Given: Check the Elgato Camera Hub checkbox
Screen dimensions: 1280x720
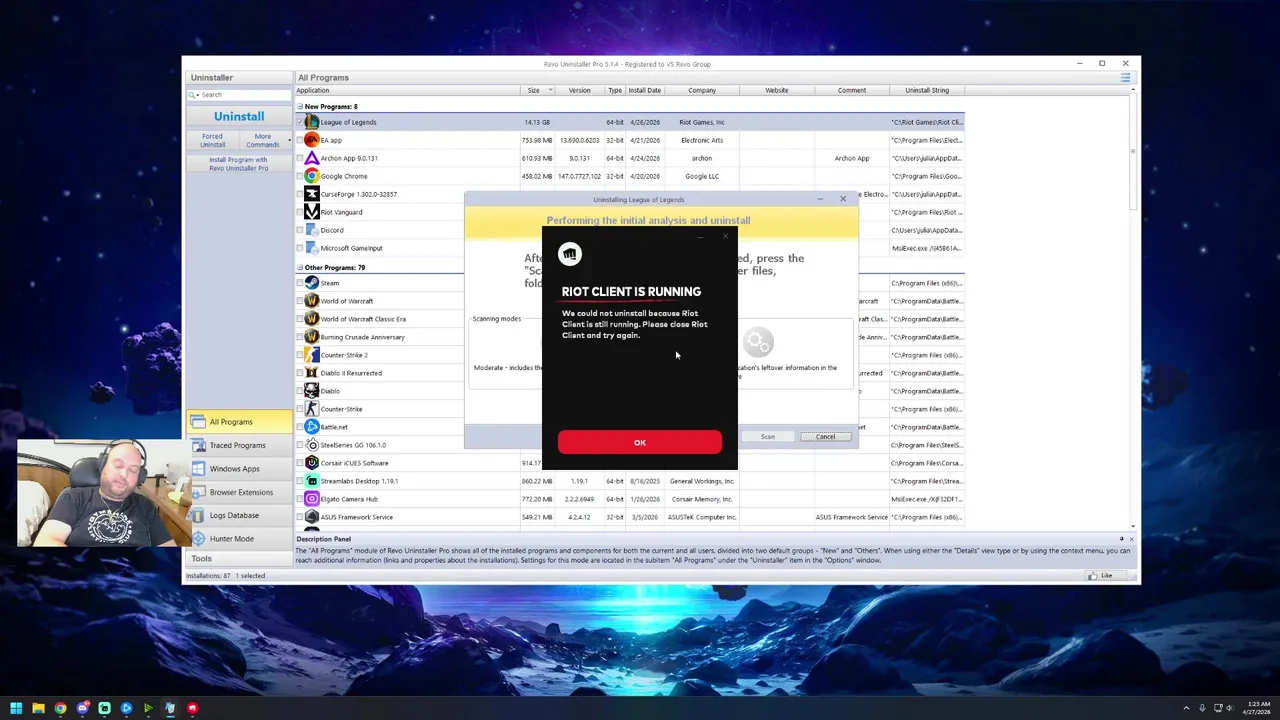Looking at the screenshot, I should tap(299, 499).
